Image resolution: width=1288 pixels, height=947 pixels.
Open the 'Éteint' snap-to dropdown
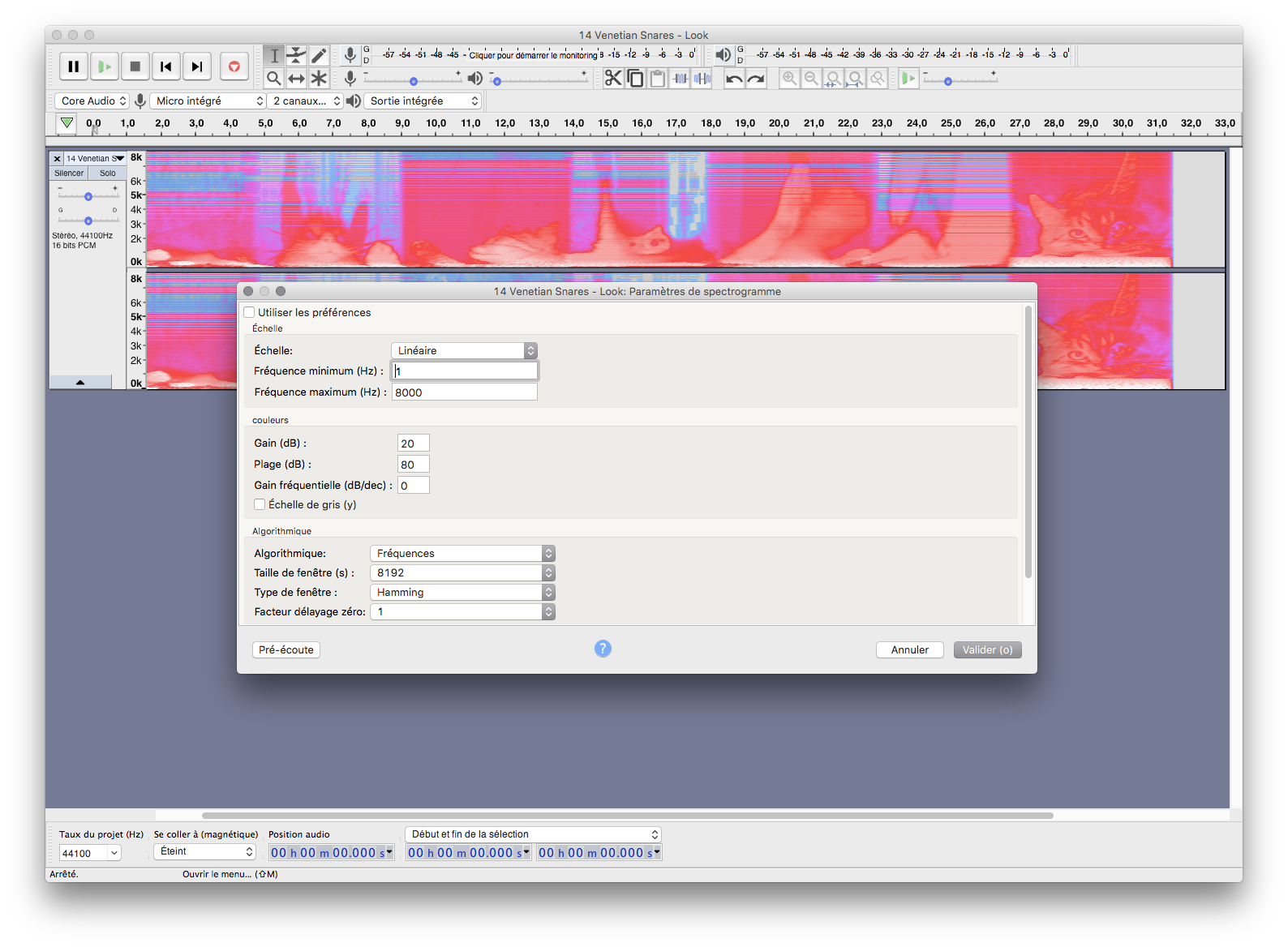(x=204, y=851)
